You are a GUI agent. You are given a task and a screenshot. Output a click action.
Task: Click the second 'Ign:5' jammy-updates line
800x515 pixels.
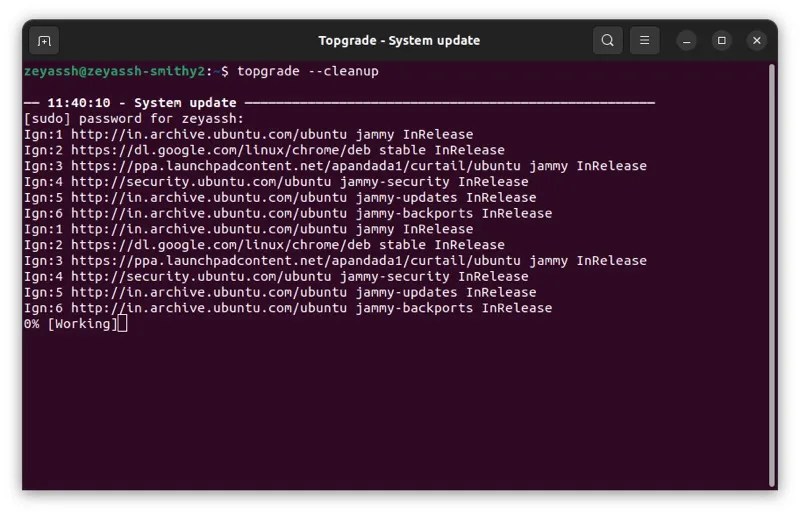point(280,292)
